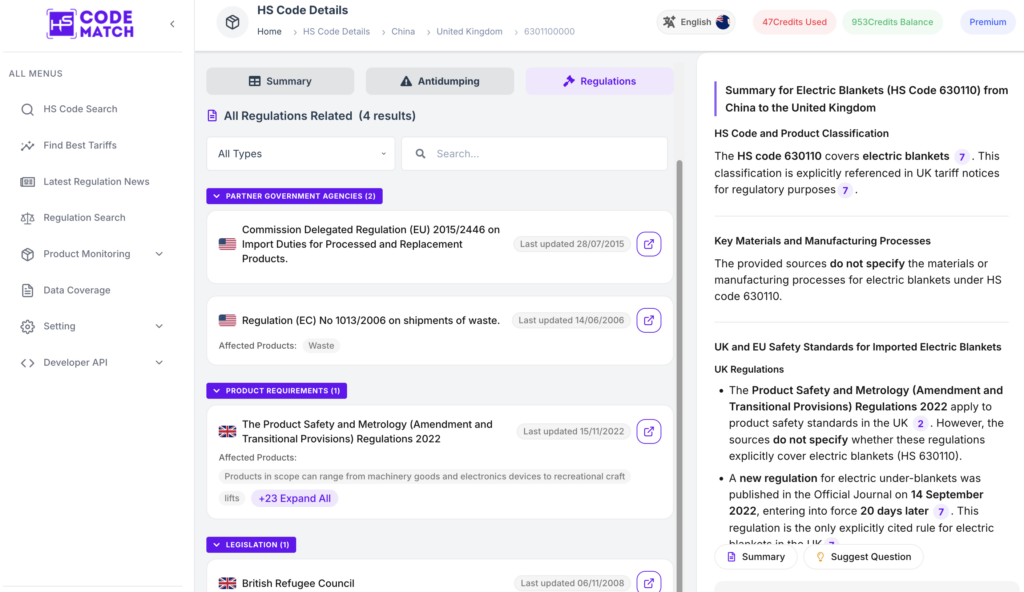Click the HS Code Details breadcrumb link
The height and width of the screenshot is (592, 1024).
(336, 31)
